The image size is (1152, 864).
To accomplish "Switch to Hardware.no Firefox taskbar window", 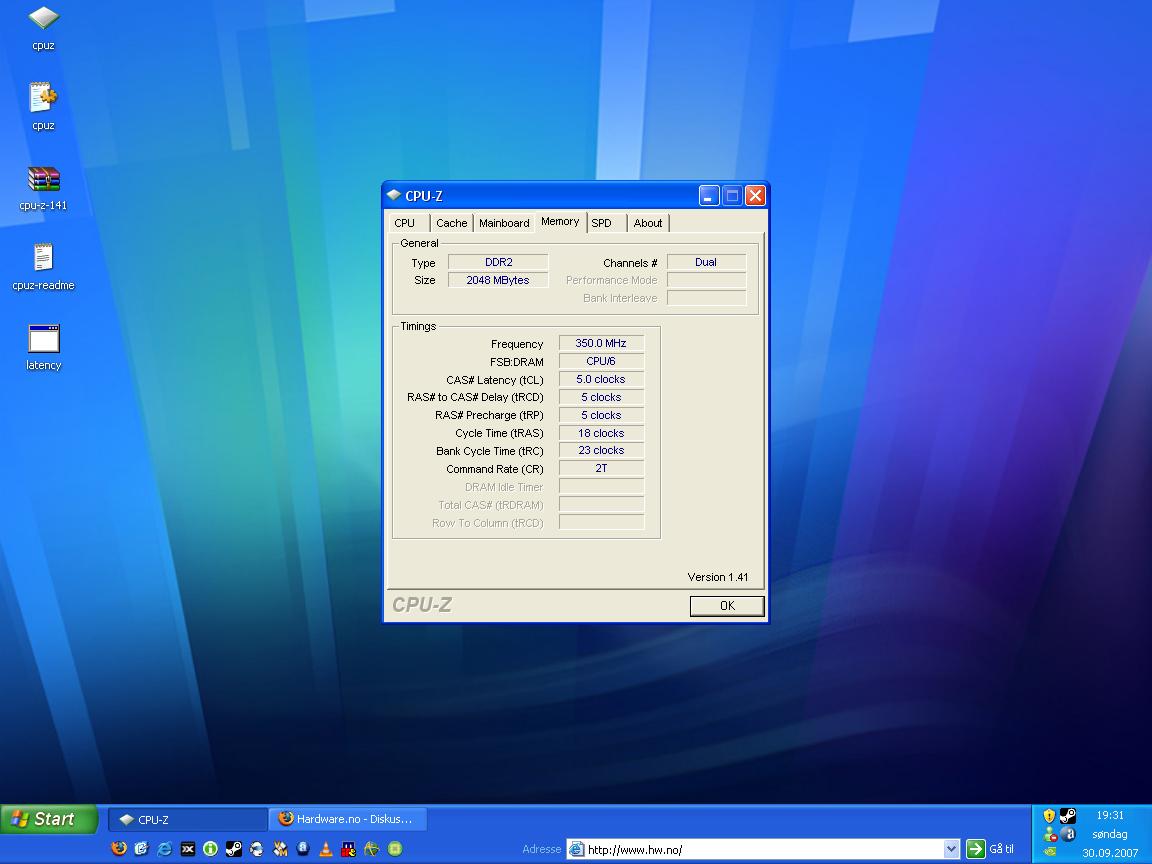I will (x=348, y=819).
